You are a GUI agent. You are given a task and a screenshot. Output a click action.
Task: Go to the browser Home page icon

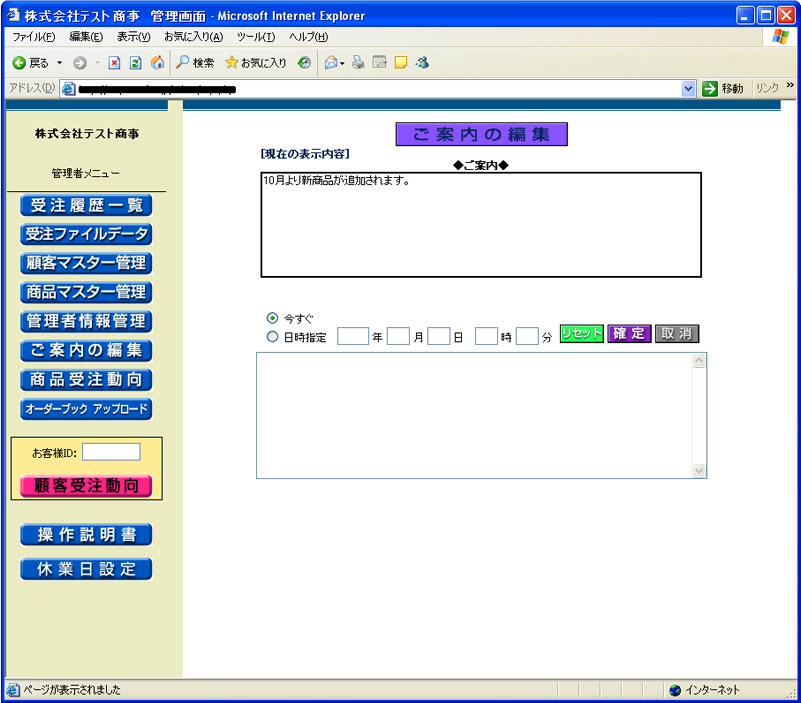[157, 62]
